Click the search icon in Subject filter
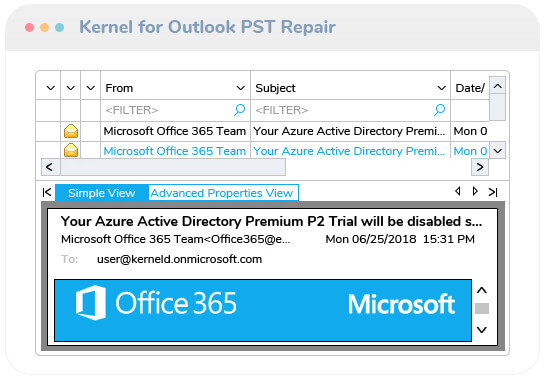The height and width of the screenshot is (380, 545). click(x=439, y=110)
